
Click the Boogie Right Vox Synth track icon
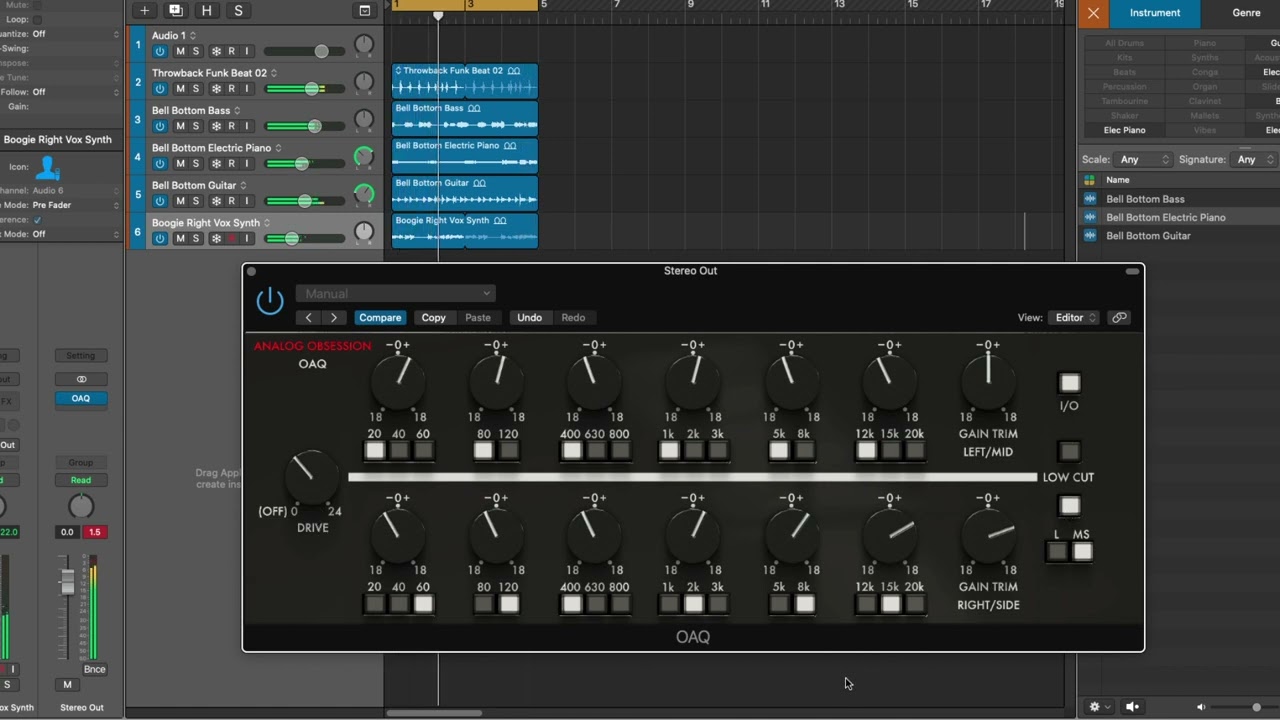click(47, 167)
